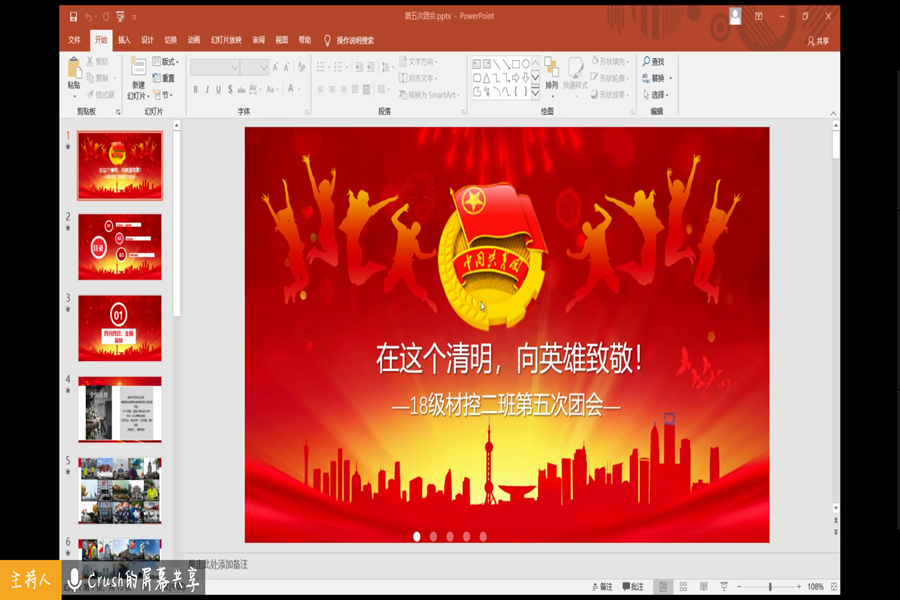Screen dimensions: 900x600
Task: Start slideshow from quick access toolbar icon
Action: pos(120,17)
